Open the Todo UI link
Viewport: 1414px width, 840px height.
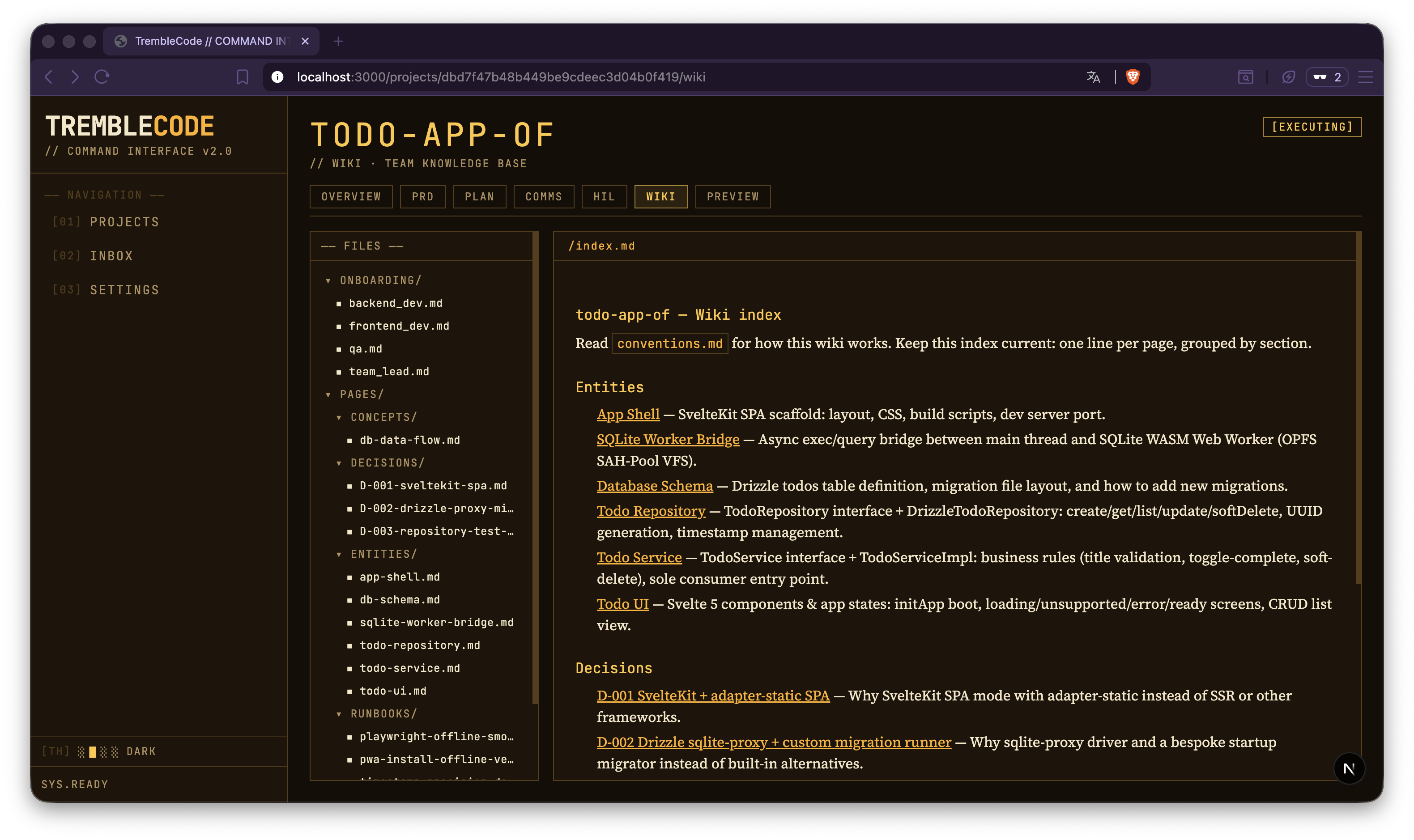(622, 604)
